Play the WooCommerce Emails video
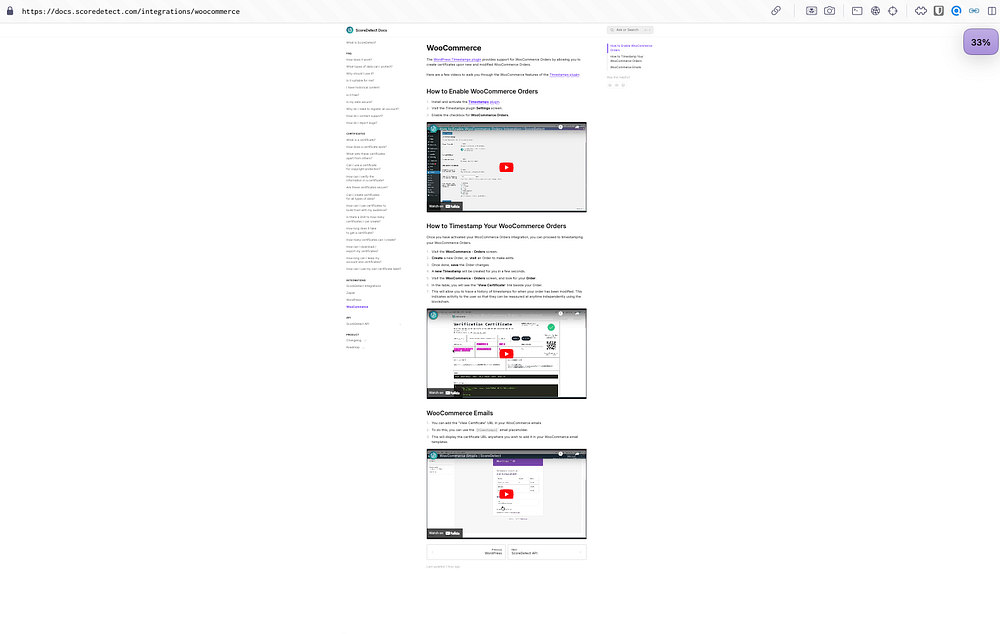 click(x=506, y=494)
